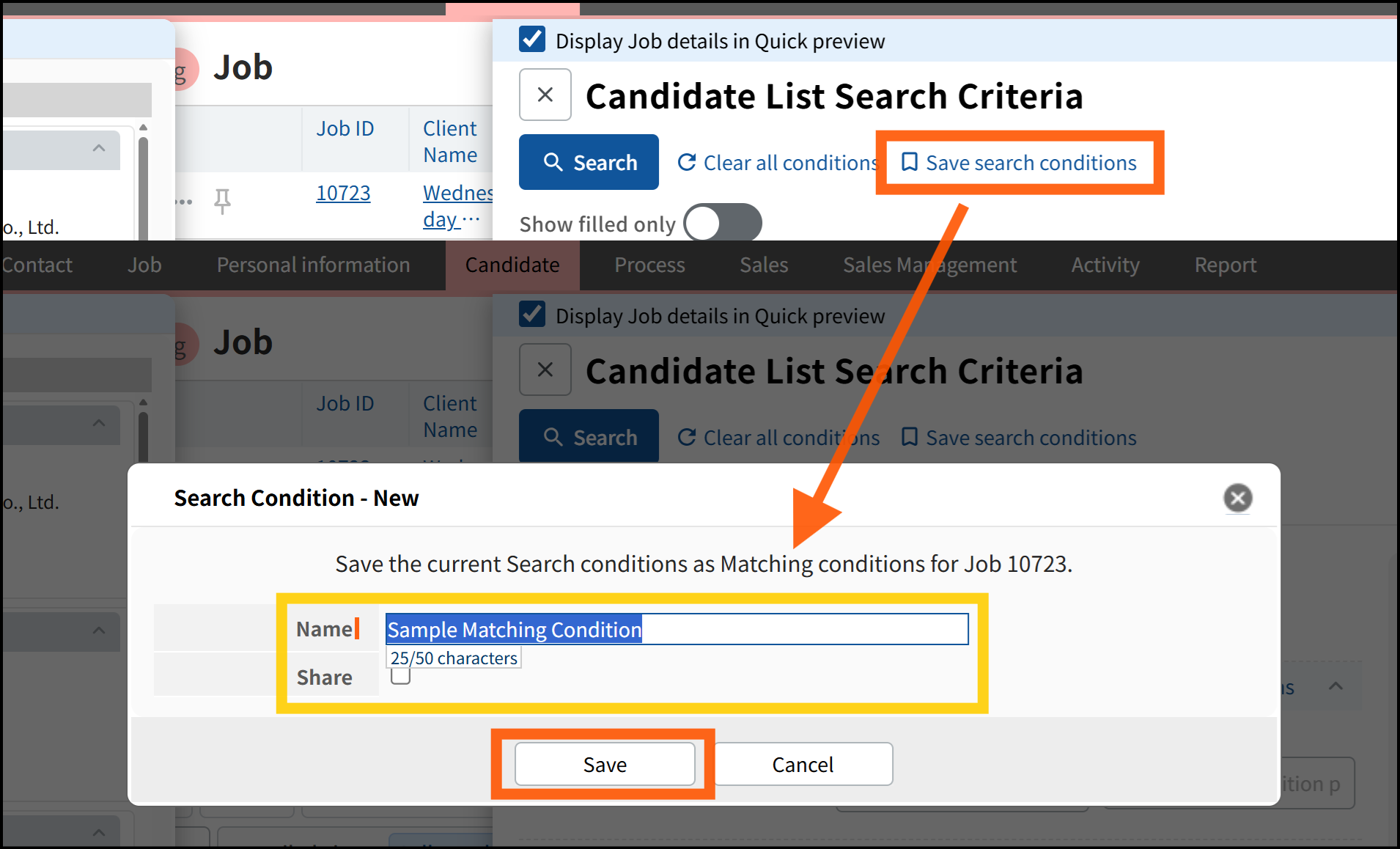Toggle the Show filled only switch
This screenshot has height=849, width=1400.
(722, 223)
